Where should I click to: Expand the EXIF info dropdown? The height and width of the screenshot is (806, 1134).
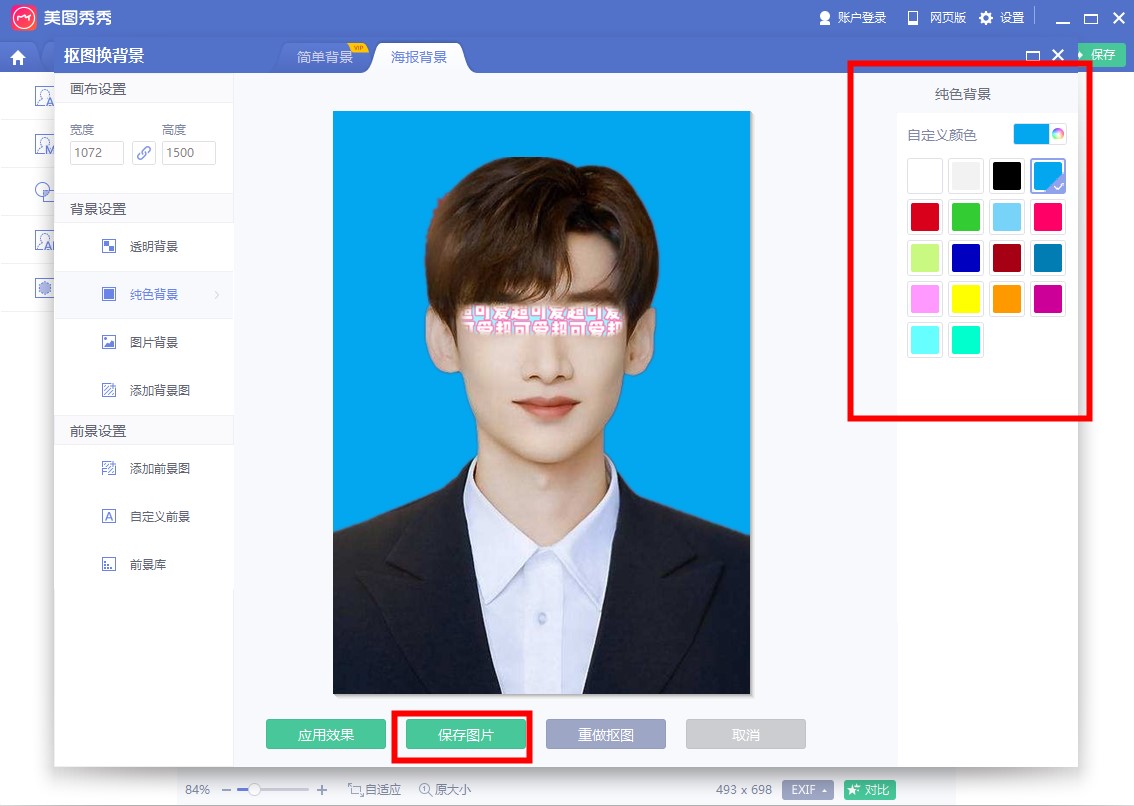(808, 790)
